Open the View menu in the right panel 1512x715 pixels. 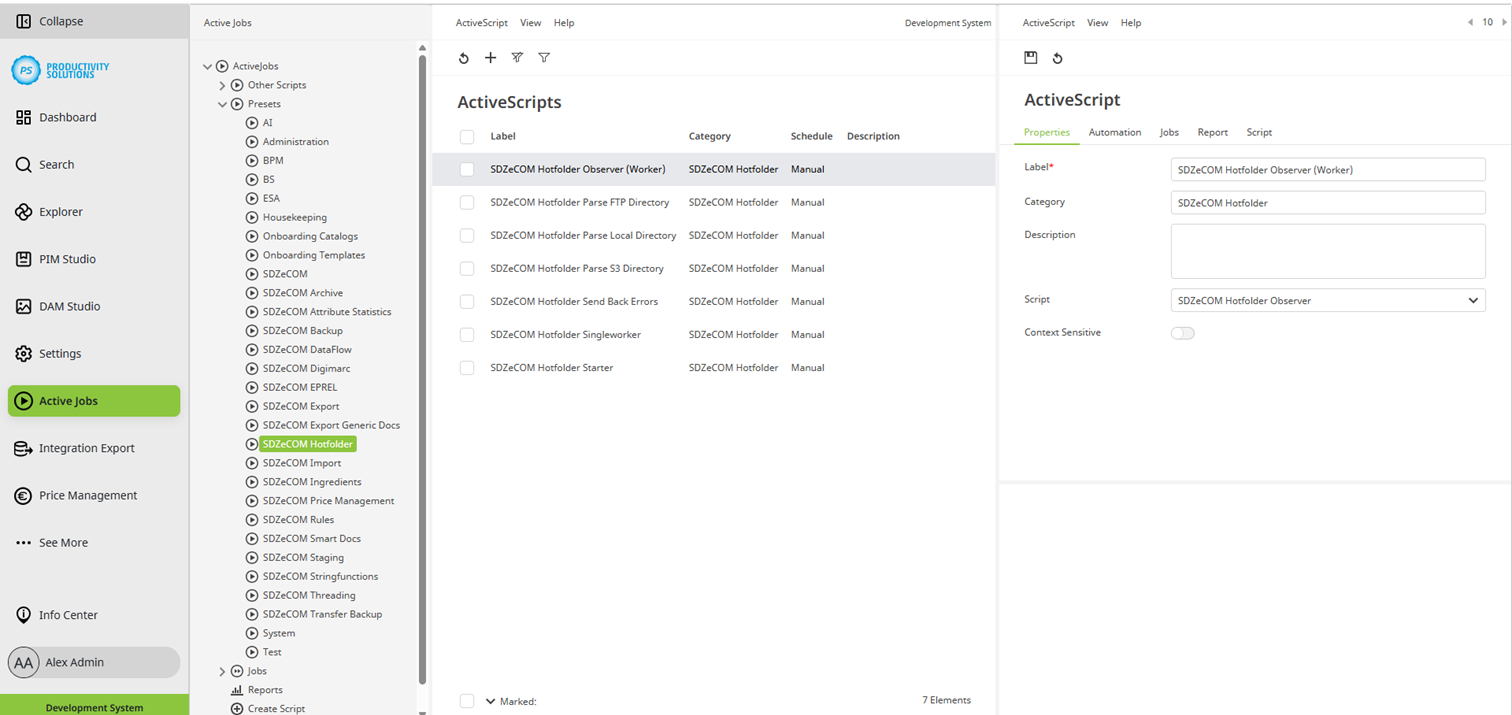click(1097, 22)
